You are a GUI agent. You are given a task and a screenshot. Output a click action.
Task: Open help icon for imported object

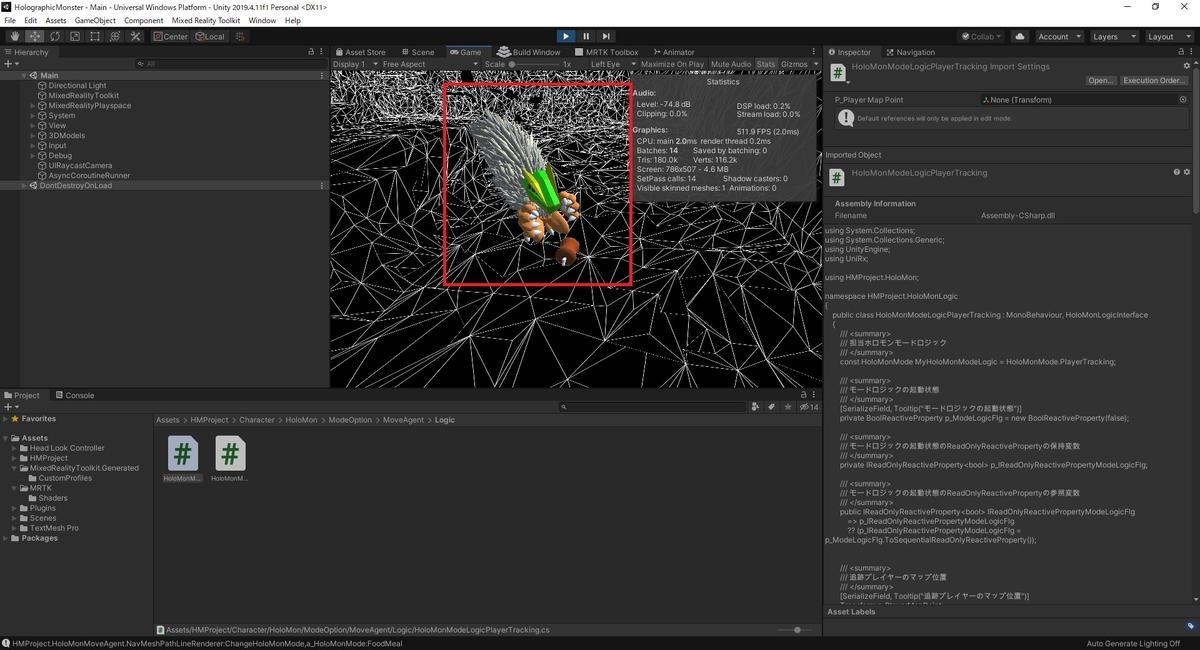click(x=1177, y=172)
